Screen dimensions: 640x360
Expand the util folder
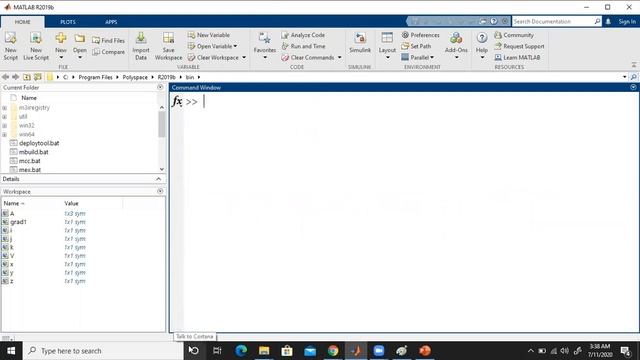(x=4, y=117)
